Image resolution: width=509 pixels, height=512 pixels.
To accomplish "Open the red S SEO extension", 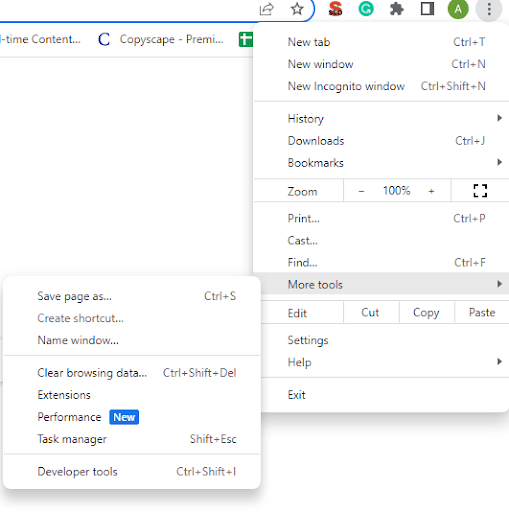I will pos(335,9).
